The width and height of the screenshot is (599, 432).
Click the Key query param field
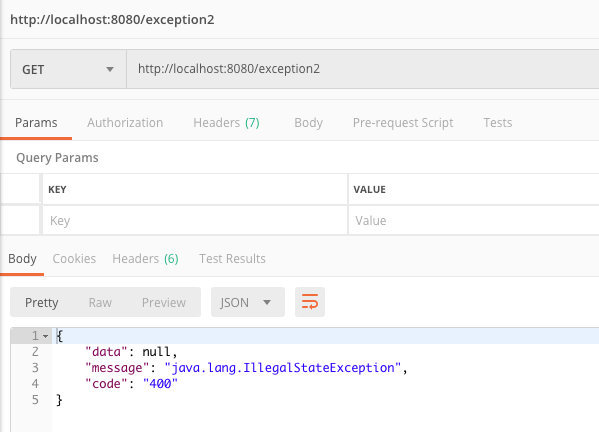(195, 220)
